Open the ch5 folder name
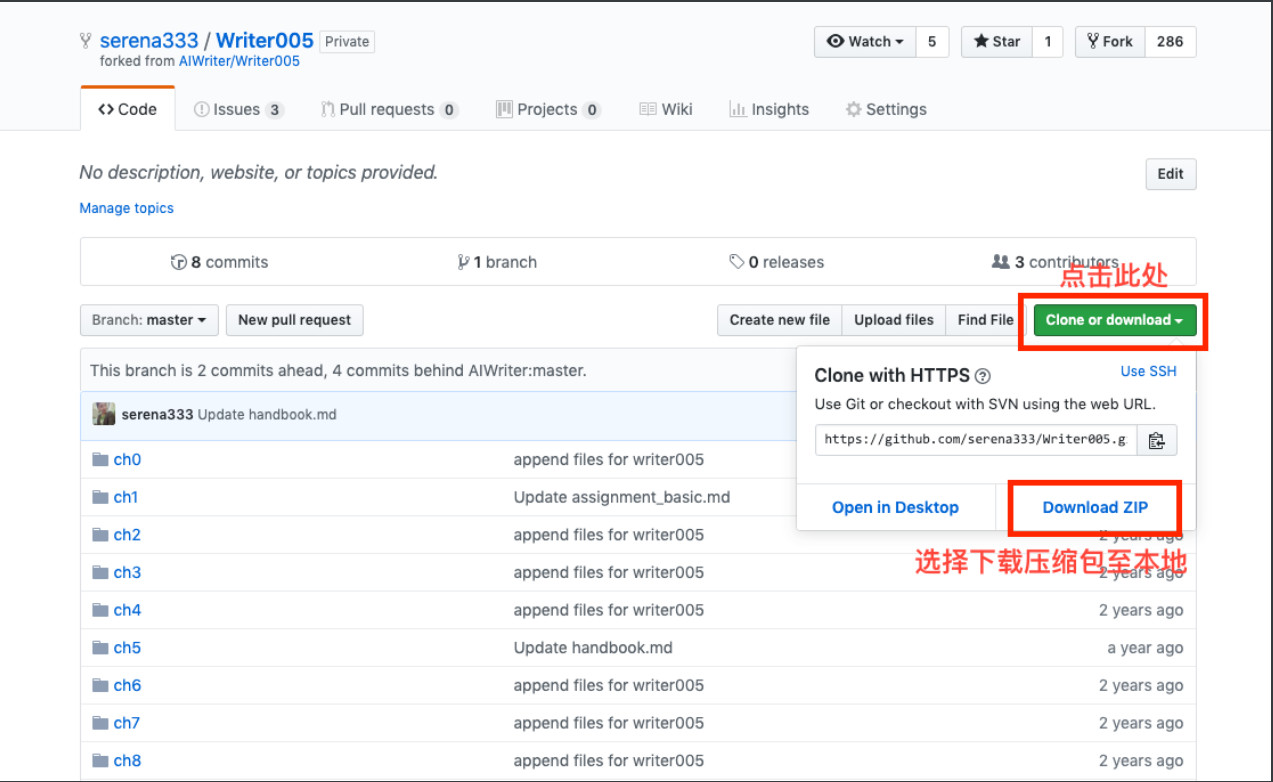Screen dimensions: 1273x782 [127, 647]
